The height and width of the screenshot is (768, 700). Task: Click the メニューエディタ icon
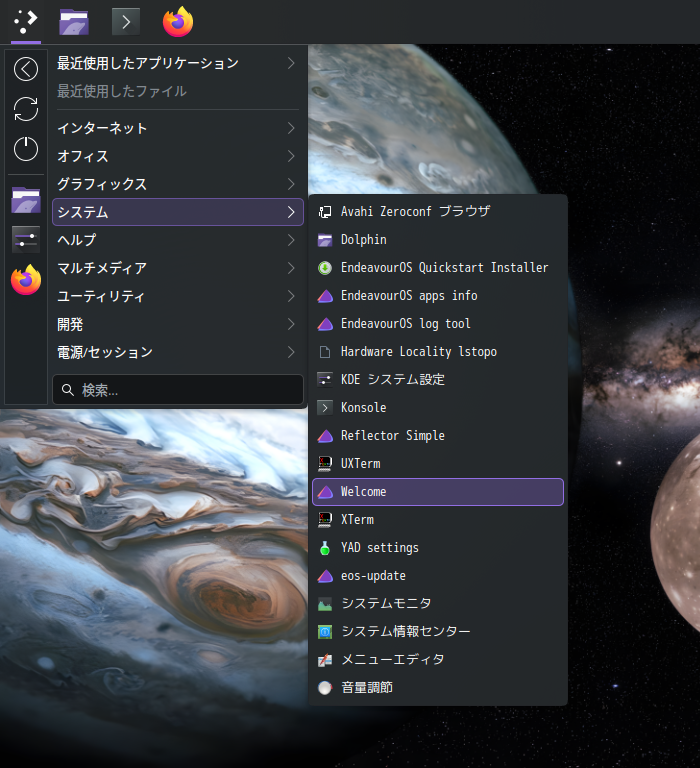pos(325,660)
